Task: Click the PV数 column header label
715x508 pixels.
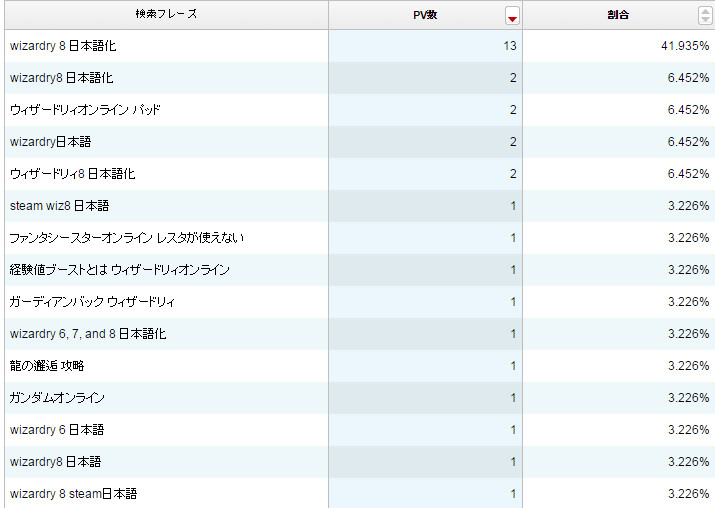Action: [x=425, y=15]
